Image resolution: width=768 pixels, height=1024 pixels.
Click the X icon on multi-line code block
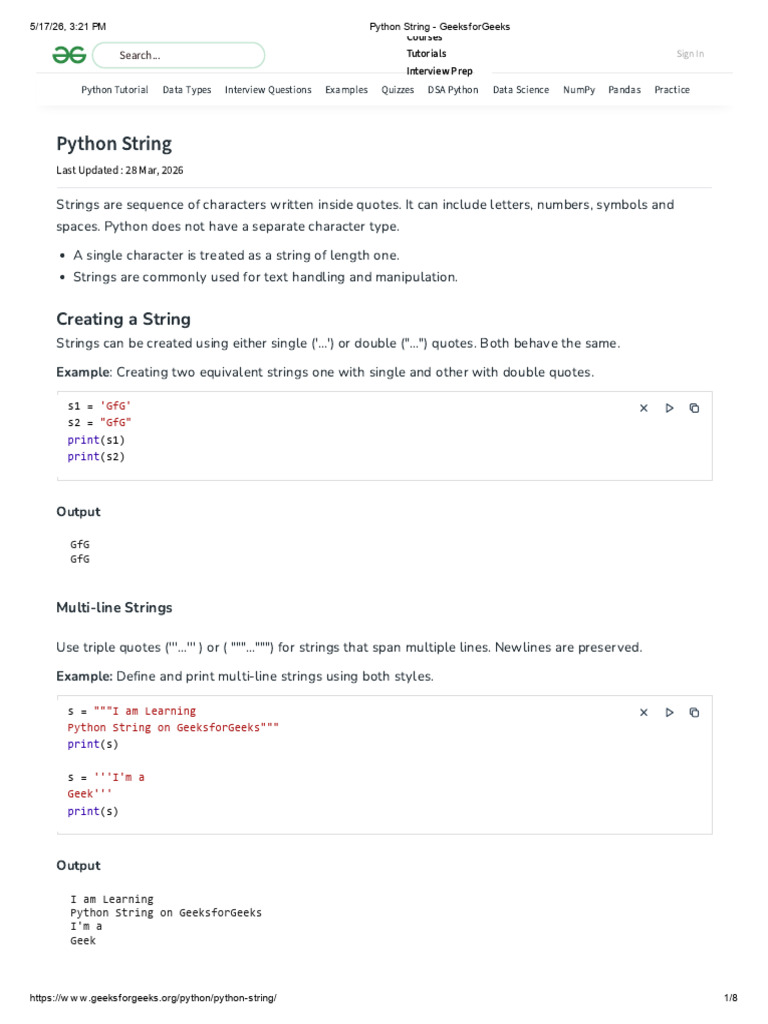644,712
